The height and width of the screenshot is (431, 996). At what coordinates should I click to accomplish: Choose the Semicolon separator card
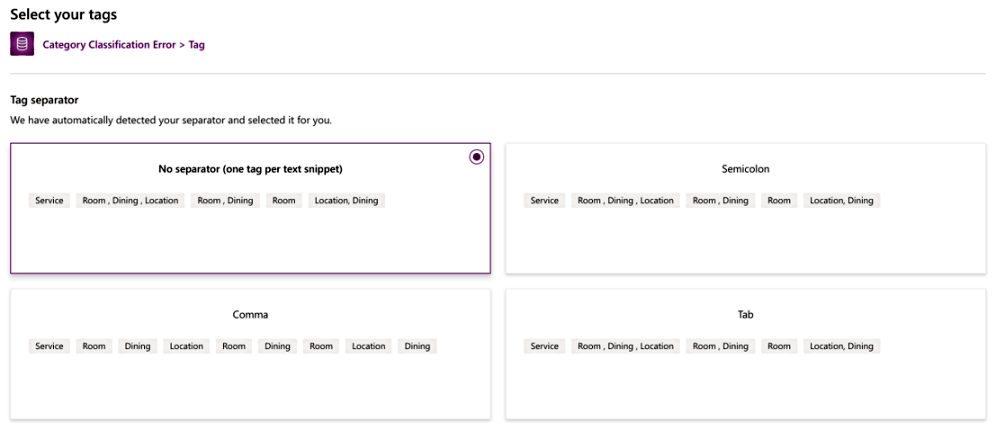click(746, 209)
